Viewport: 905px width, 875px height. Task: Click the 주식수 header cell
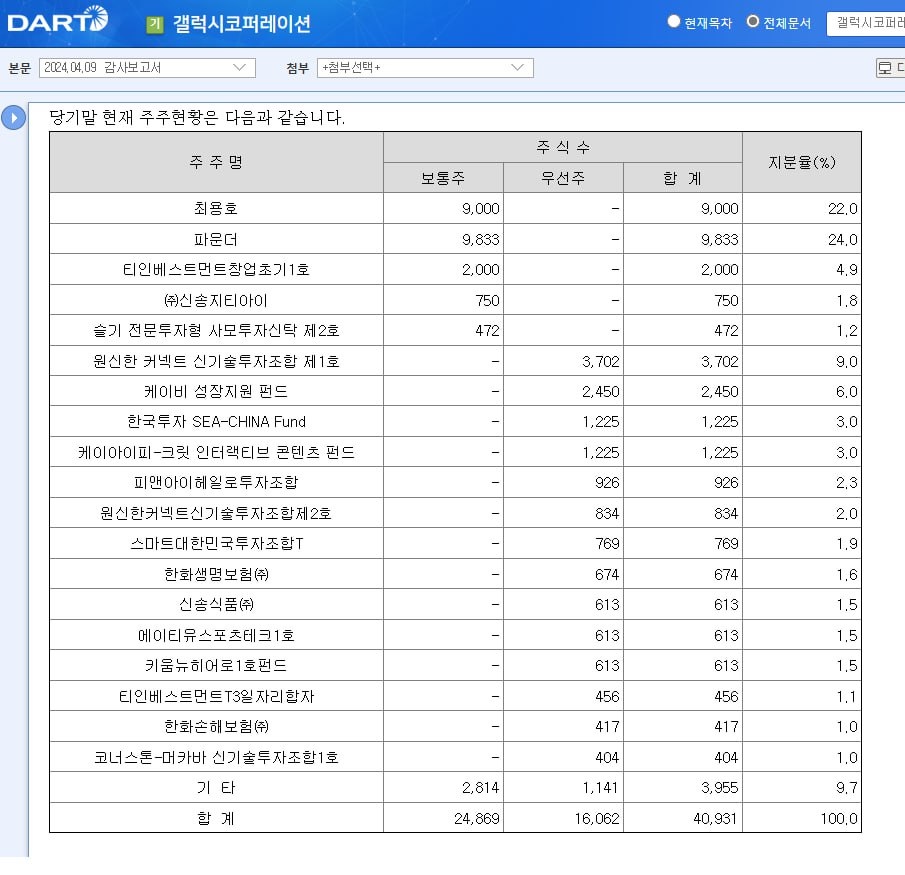(563, 147)
